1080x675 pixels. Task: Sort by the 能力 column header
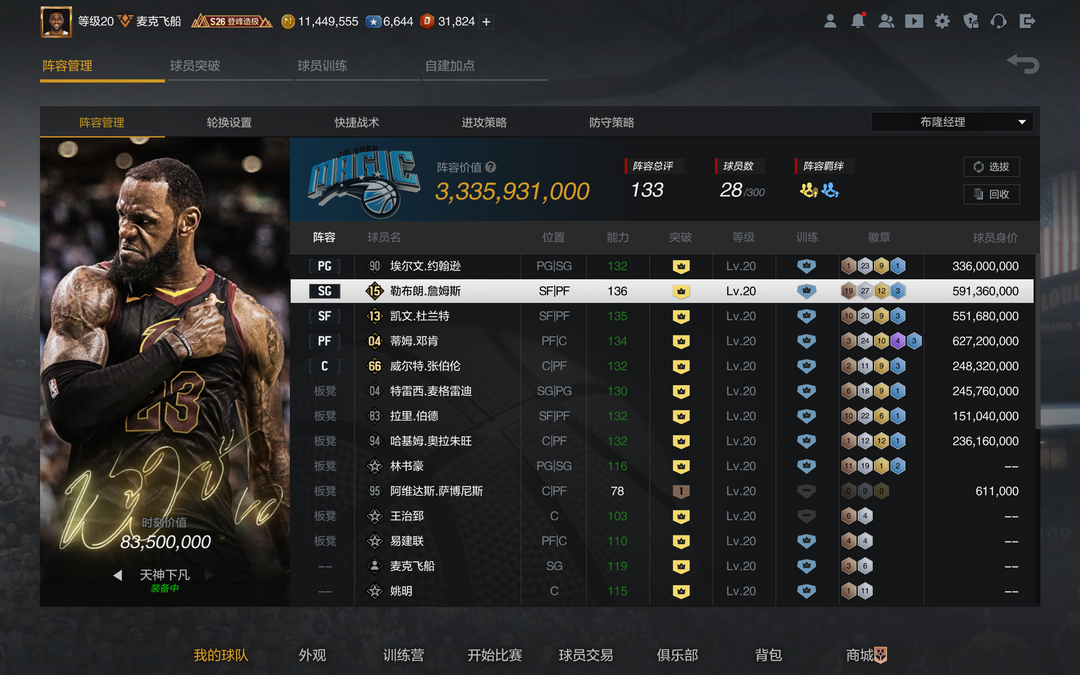(618, 237)
